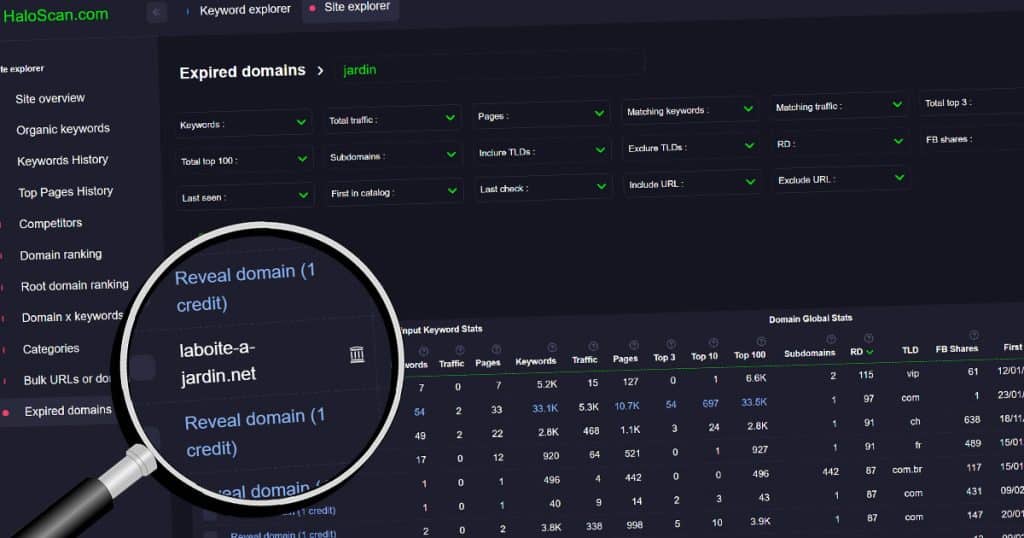Select the 115 RD cell
The image size is (1024, 538).
tap(866, 375)
